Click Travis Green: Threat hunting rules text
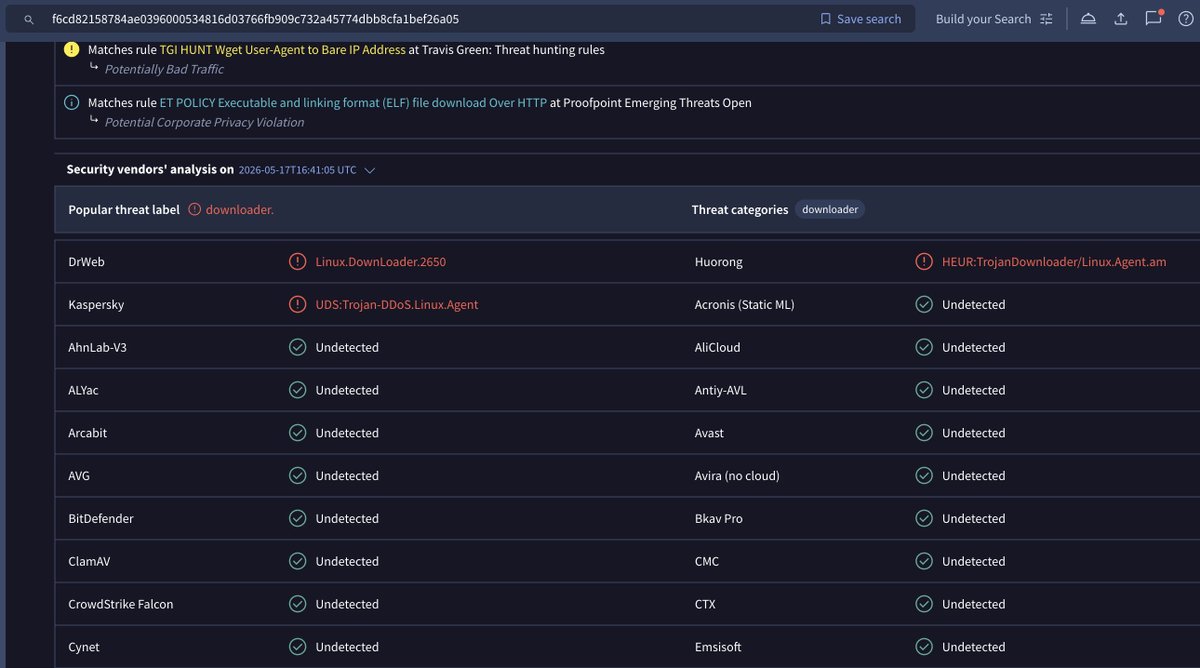The image size is (1200, 668). tap(513, 49)
